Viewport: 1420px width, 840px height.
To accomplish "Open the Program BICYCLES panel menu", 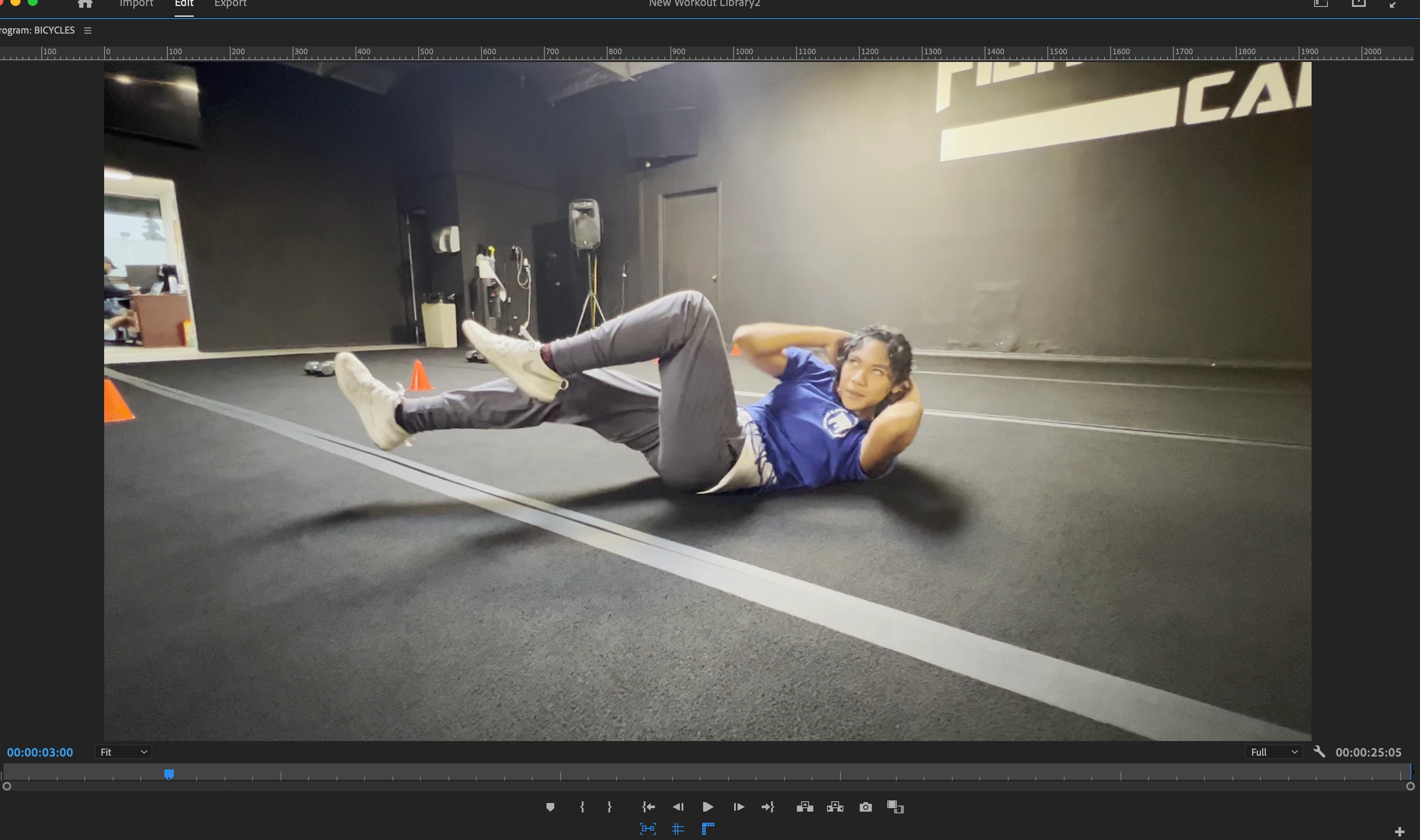I will point(88,31).
